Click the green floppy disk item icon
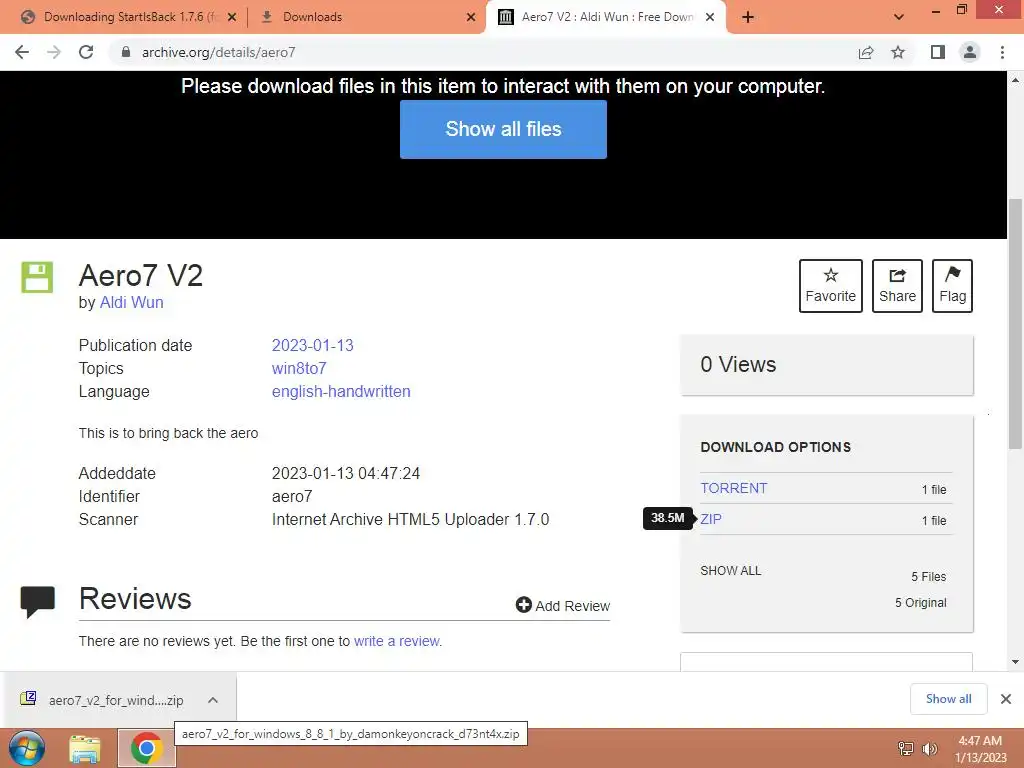The image size is (1024, 768). click(37, 277)
